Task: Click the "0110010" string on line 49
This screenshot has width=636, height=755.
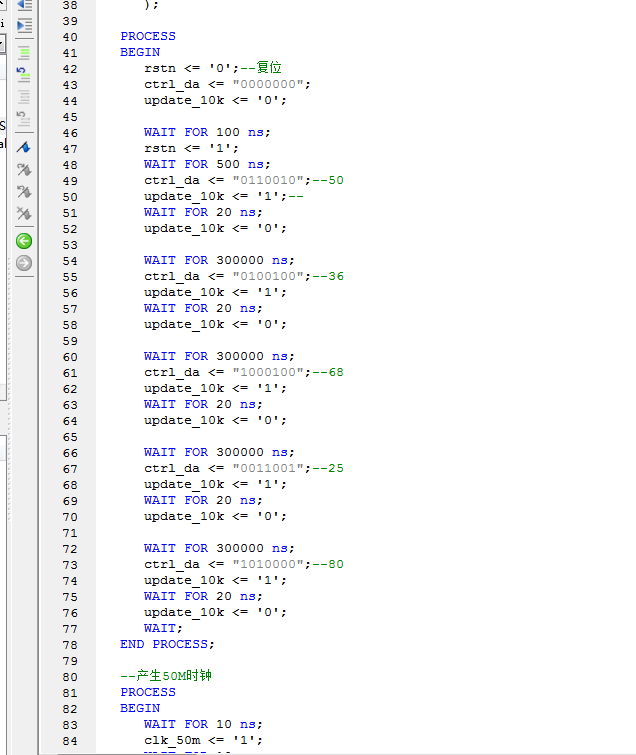Action: tap(268, 181)
